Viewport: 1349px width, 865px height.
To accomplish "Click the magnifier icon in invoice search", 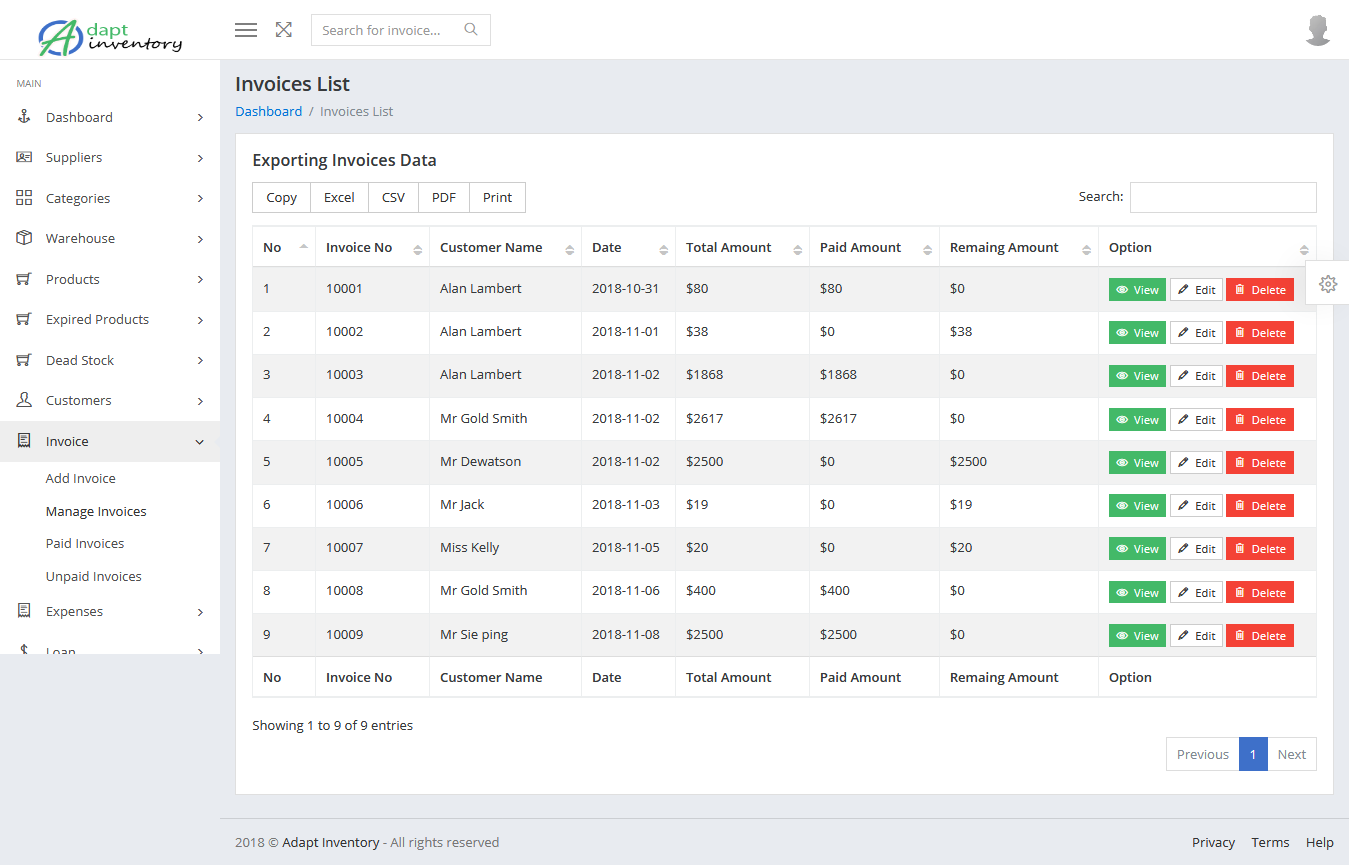I will (471, 30).
